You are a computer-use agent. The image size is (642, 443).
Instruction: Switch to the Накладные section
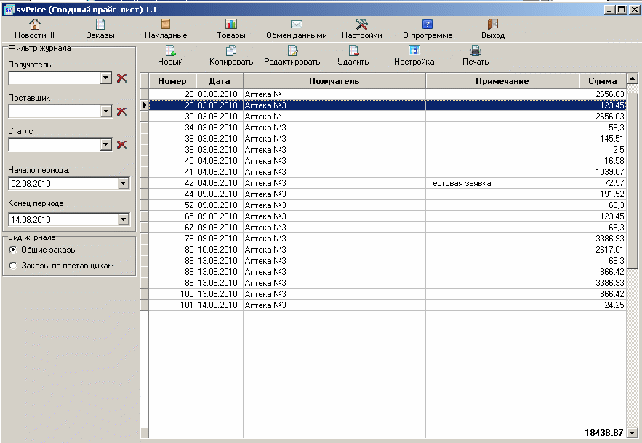coord(165,27)
